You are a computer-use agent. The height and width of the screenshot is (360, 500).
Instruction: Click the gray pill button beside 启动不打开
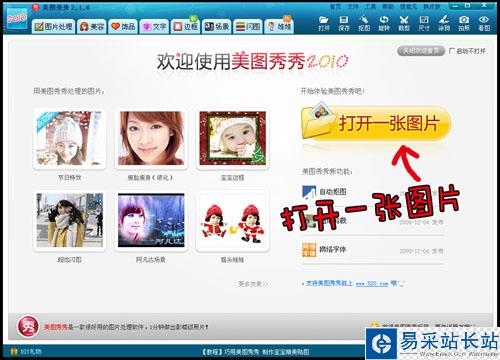[x=421, y=51]
